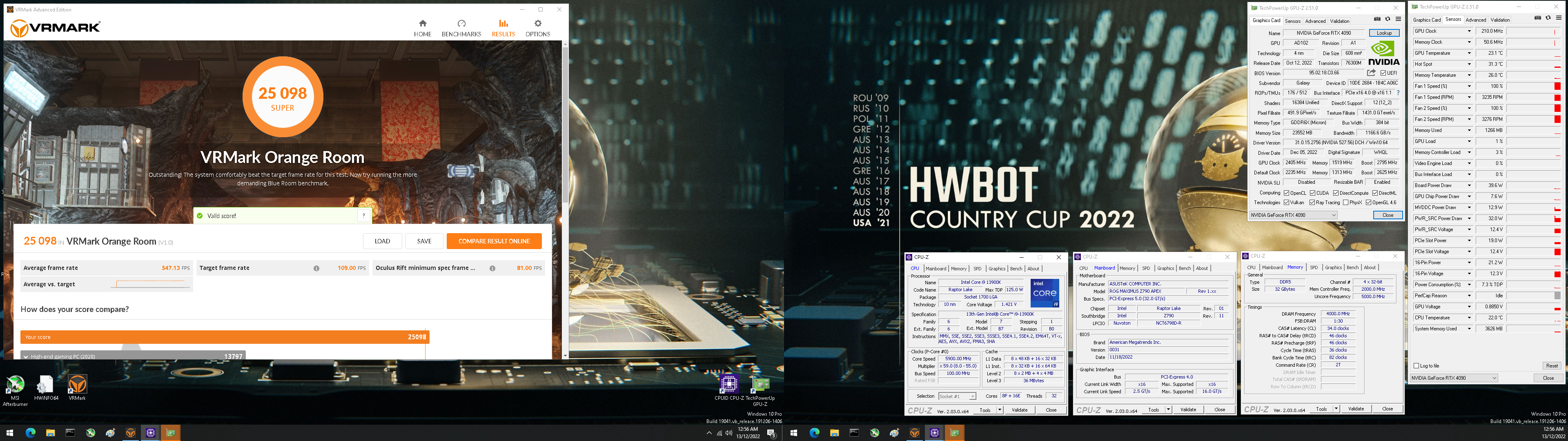
Task: Open GPU selector dropdown in GPU-Z Sensors window
Action: click(1454, 378)
